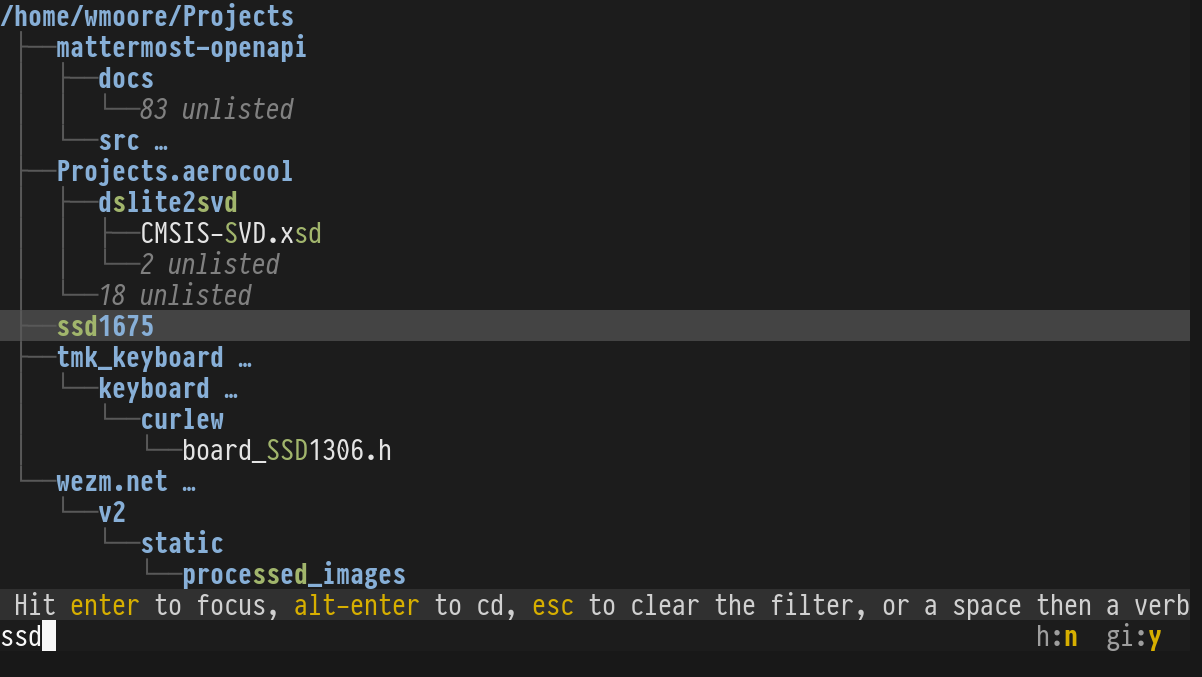Toggle the hidden files h:n flag
The height and width of the screenshot is (677, 1202).
pos(1057,637)
